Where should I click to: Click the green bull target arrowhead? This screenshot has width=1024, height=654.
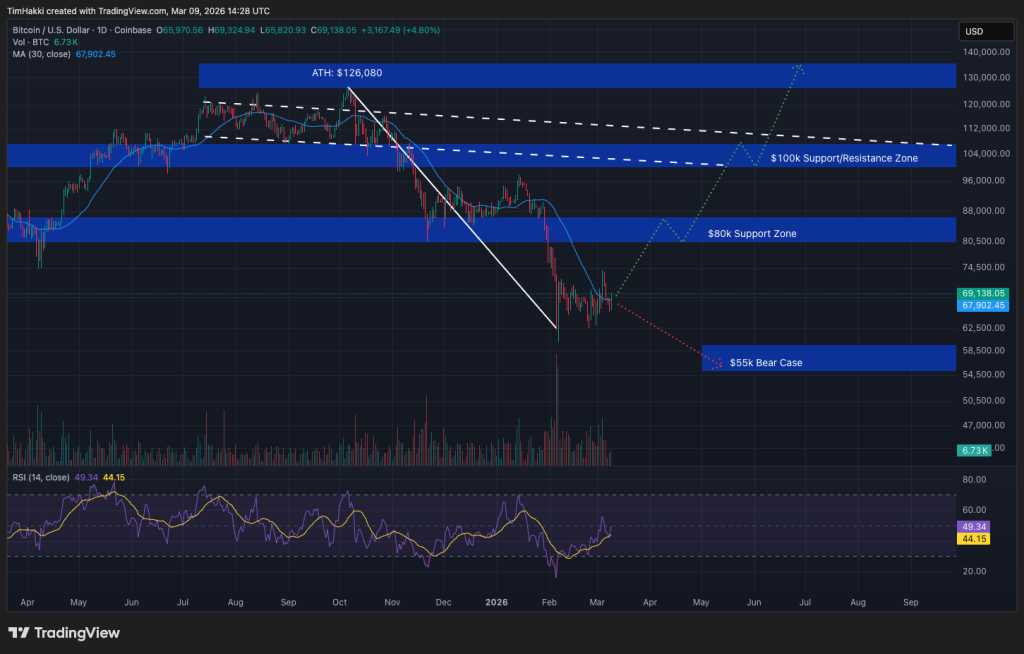click(799, 68)
